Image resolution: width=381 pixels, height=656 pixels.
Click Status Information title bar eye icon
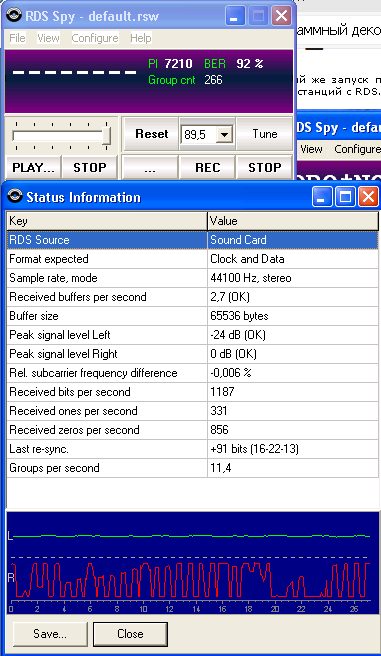(15, 197)
